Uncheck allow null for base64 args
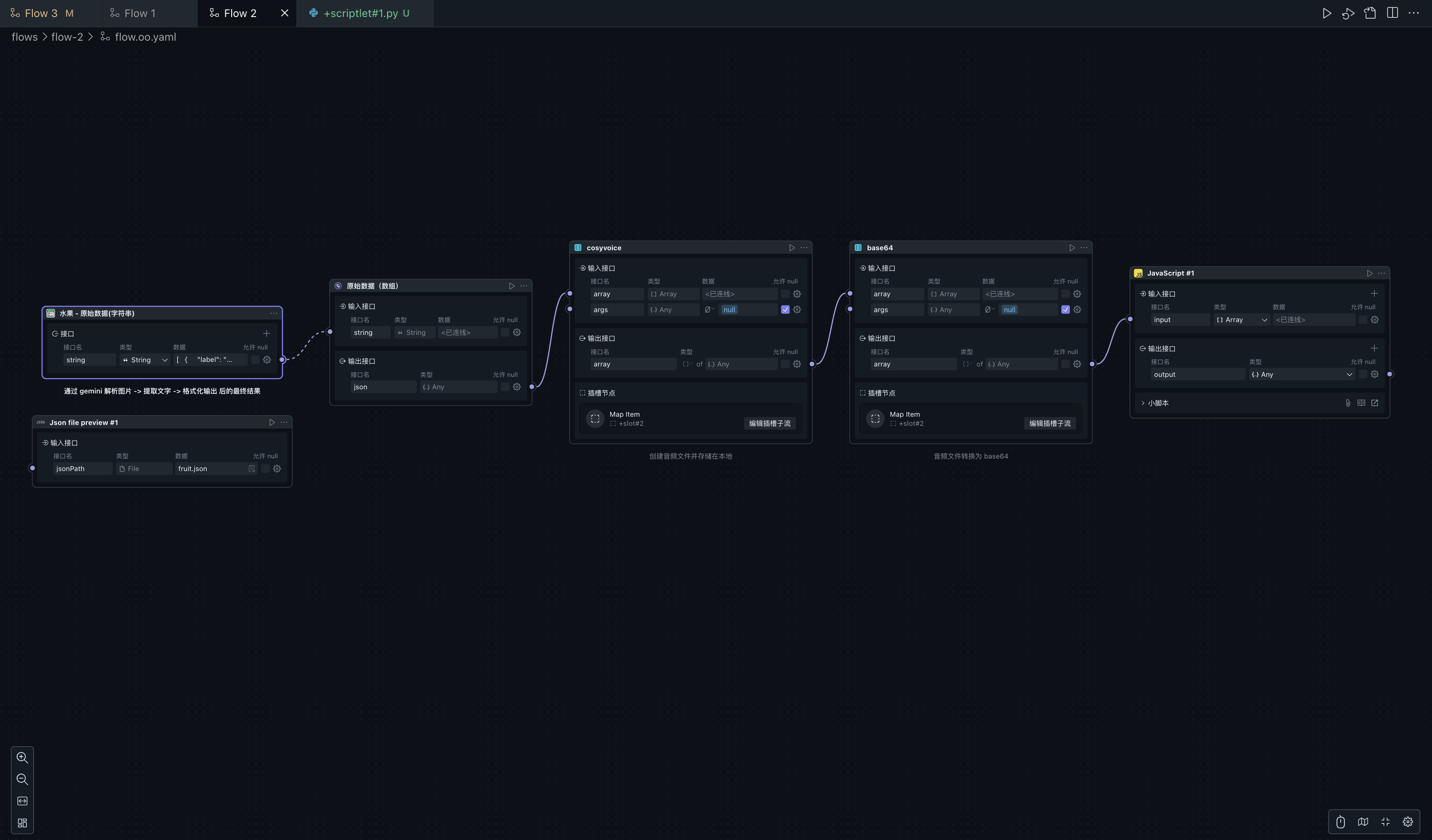This screenshot has height=840, width=1432. (x=1065, y=310)
